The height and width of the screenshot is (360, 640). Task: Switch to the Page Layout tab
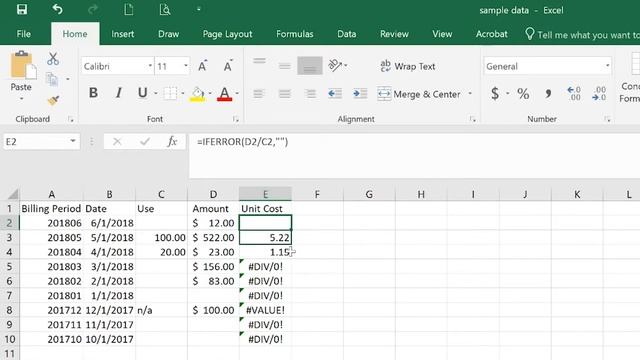(227, 34)
